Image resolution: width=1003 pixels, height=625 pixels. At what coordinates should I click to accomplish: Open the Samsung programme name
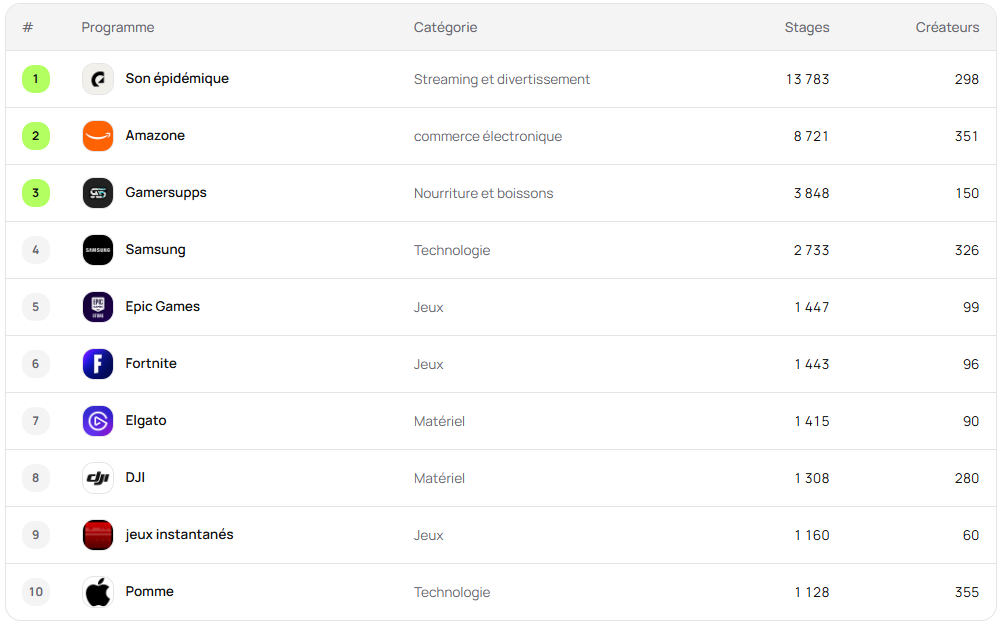[155, 249]
